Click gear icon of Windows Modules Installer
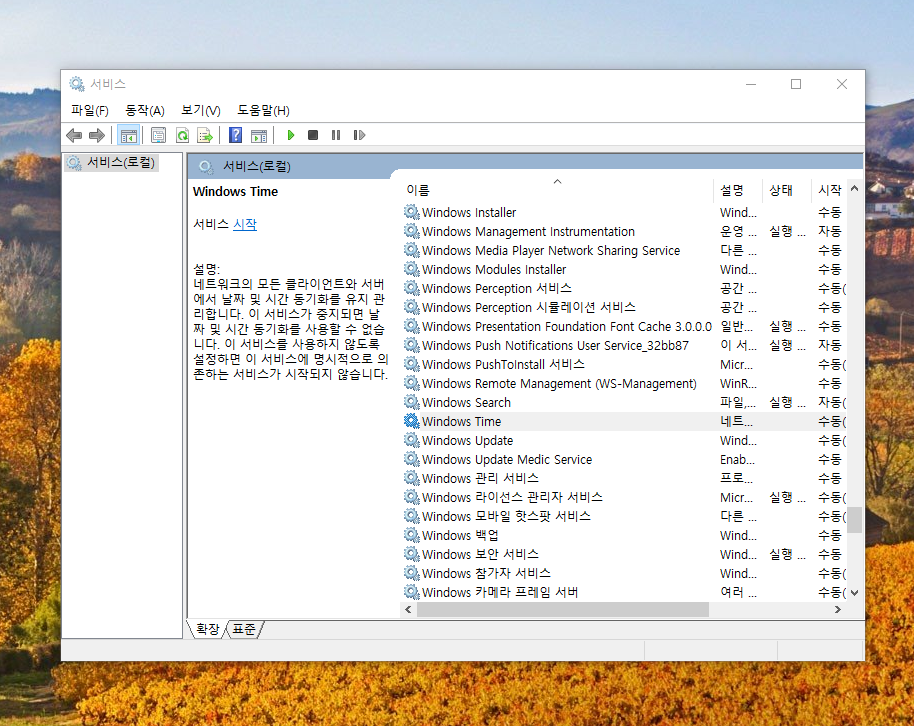The width and height of the screenshot is (914, 726). (412, 269)
